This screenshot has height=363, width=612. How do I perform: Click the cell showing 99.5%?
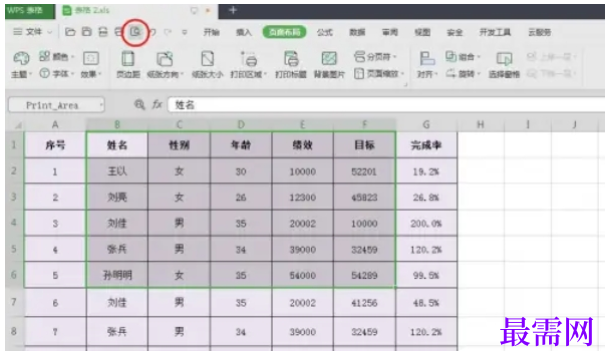point(426,275)
